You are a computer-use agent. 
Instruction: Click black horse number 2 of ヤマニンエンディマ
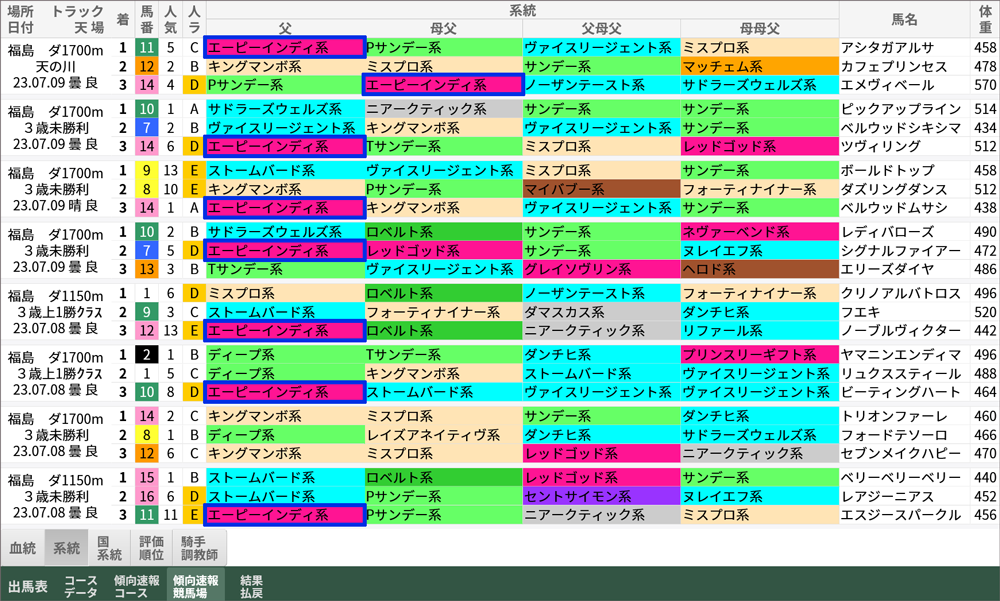(147, 355)
